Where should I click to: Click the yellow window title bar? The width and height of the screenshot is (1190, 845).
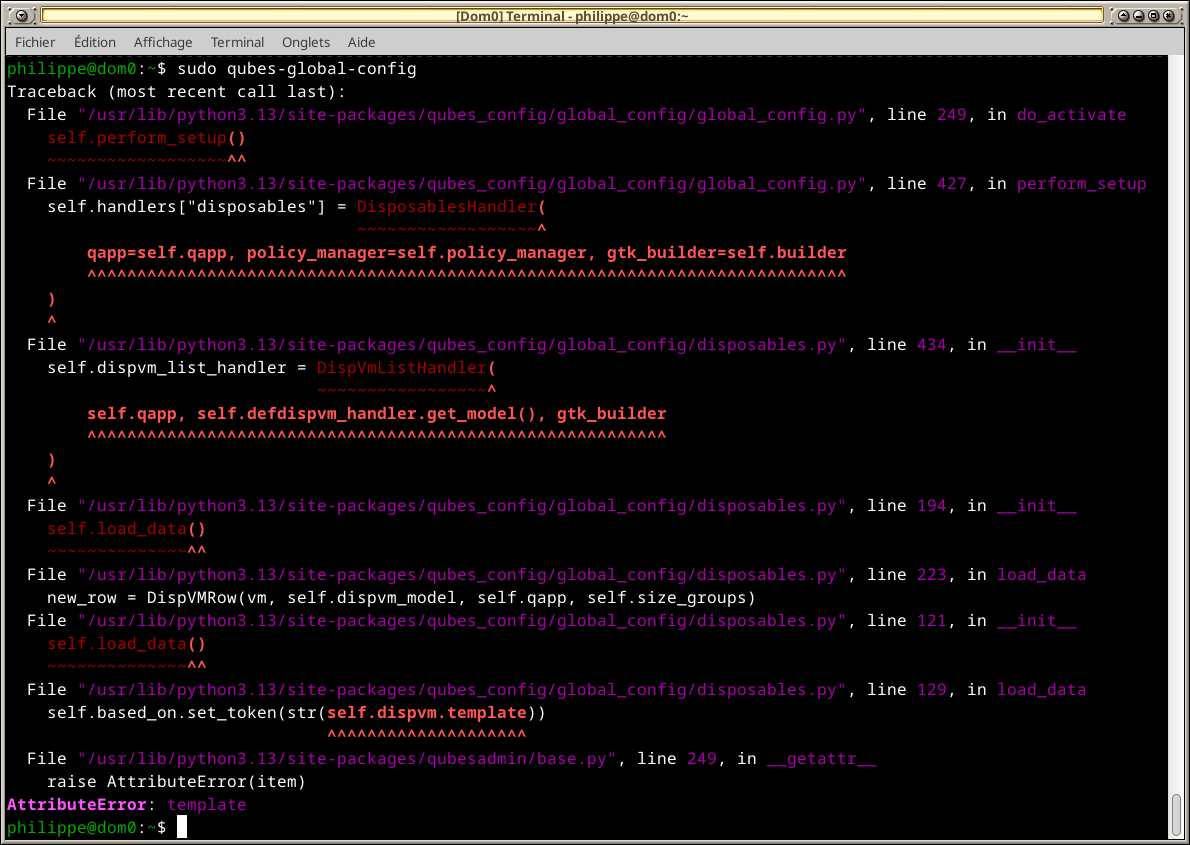pyautogui.click(x=572, y=16)
